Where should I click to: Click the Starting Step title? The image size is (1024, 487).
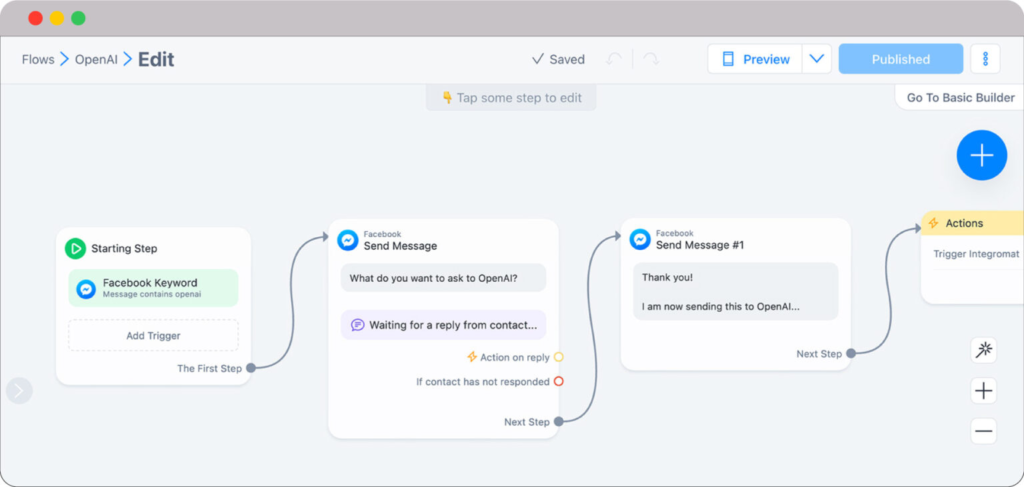124,249
